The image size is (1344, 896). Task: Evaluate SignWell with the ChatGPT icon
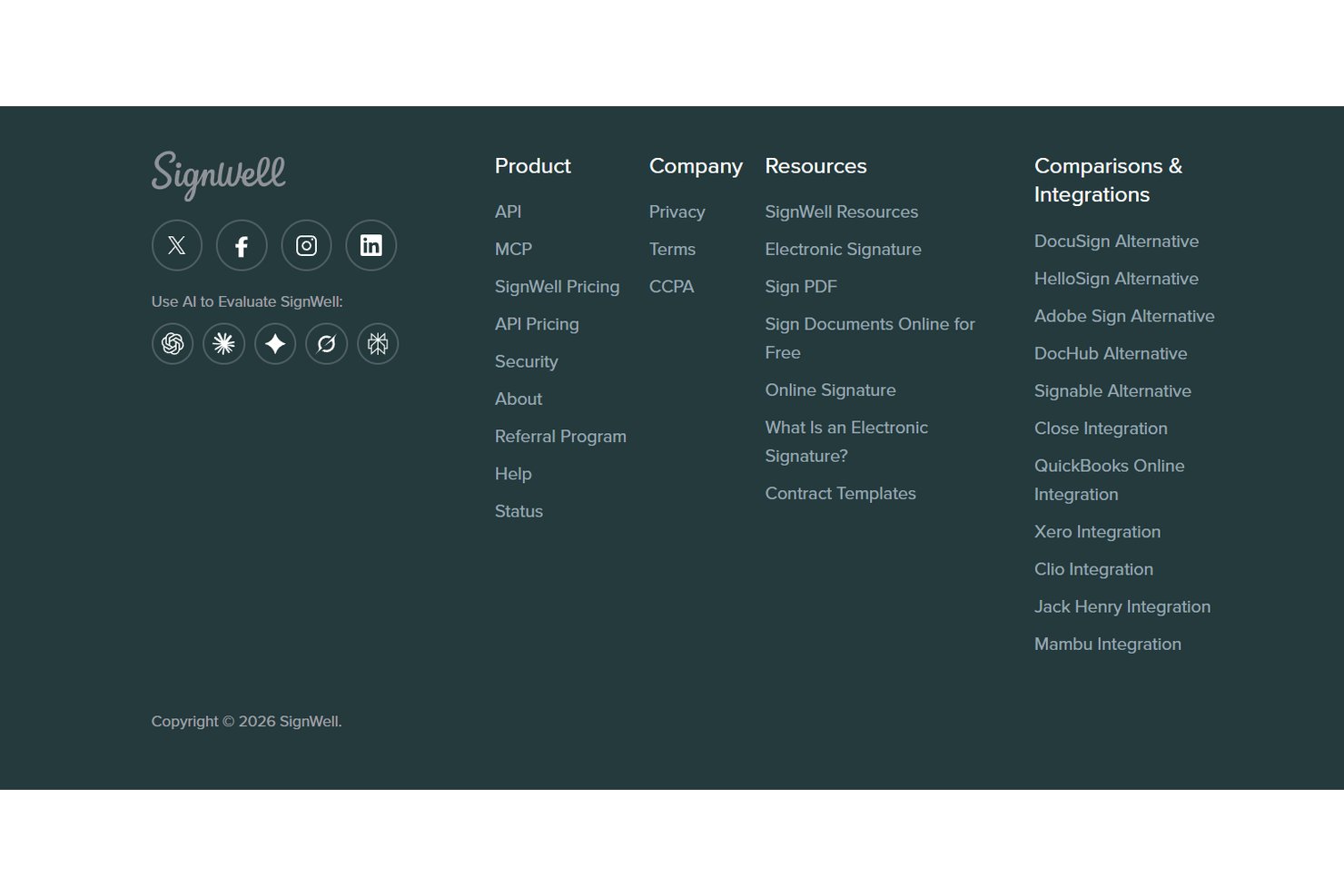(x=173, y=344)
